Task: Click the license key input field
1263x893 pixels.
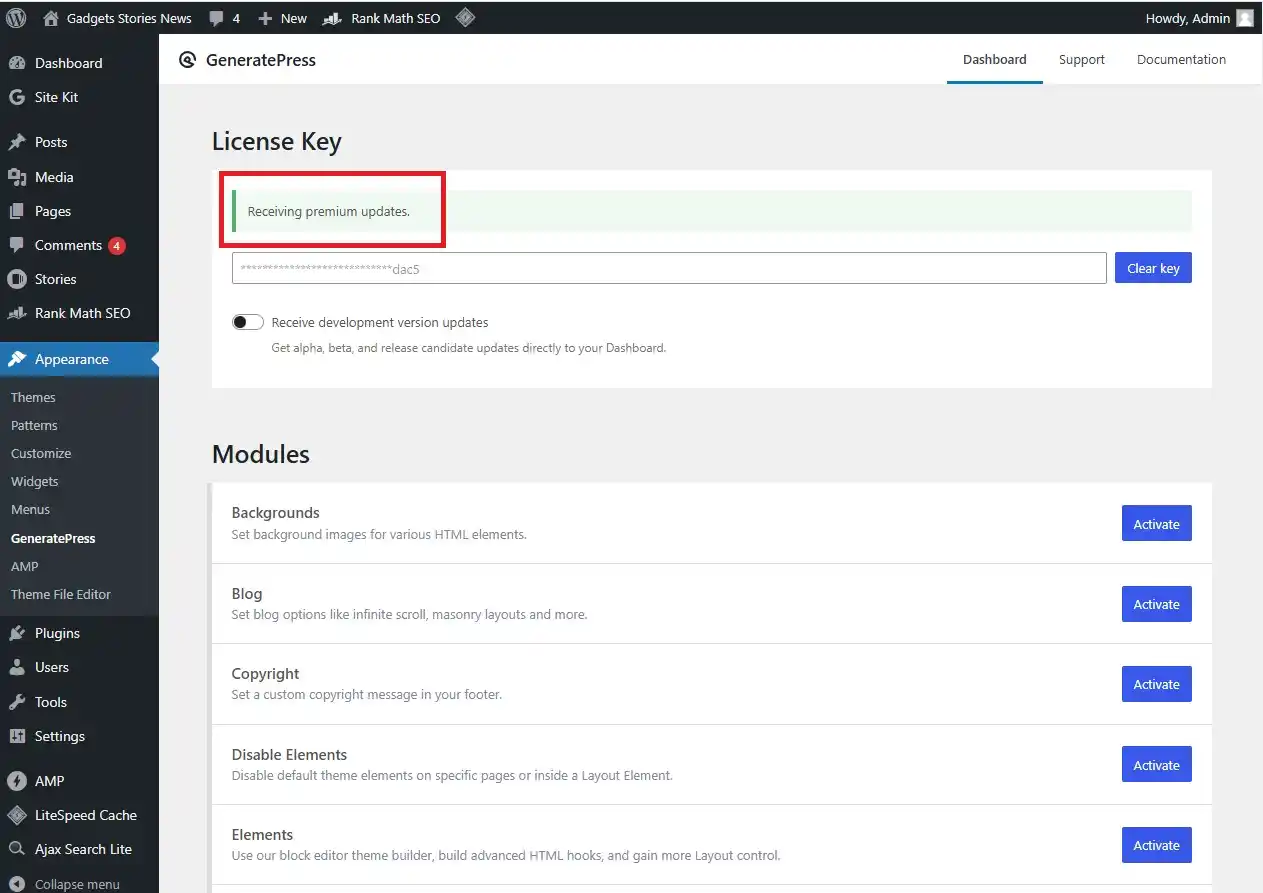Action: click(668, 268)
